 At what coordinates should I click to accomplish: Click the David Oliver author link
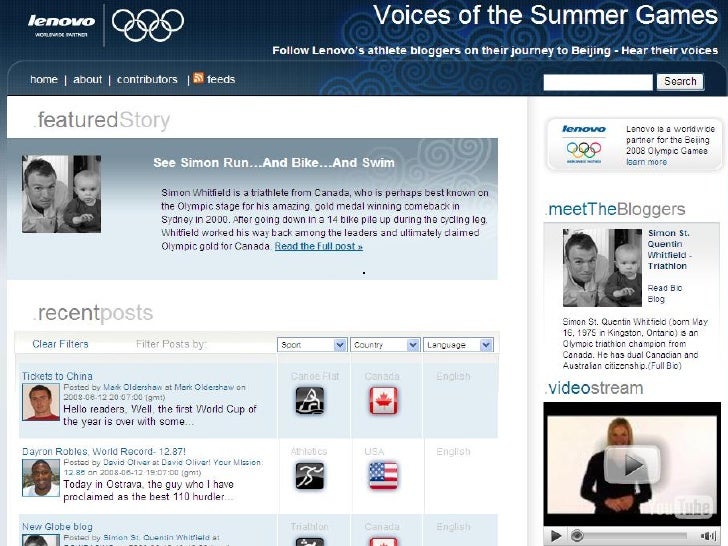coord(125,462)
